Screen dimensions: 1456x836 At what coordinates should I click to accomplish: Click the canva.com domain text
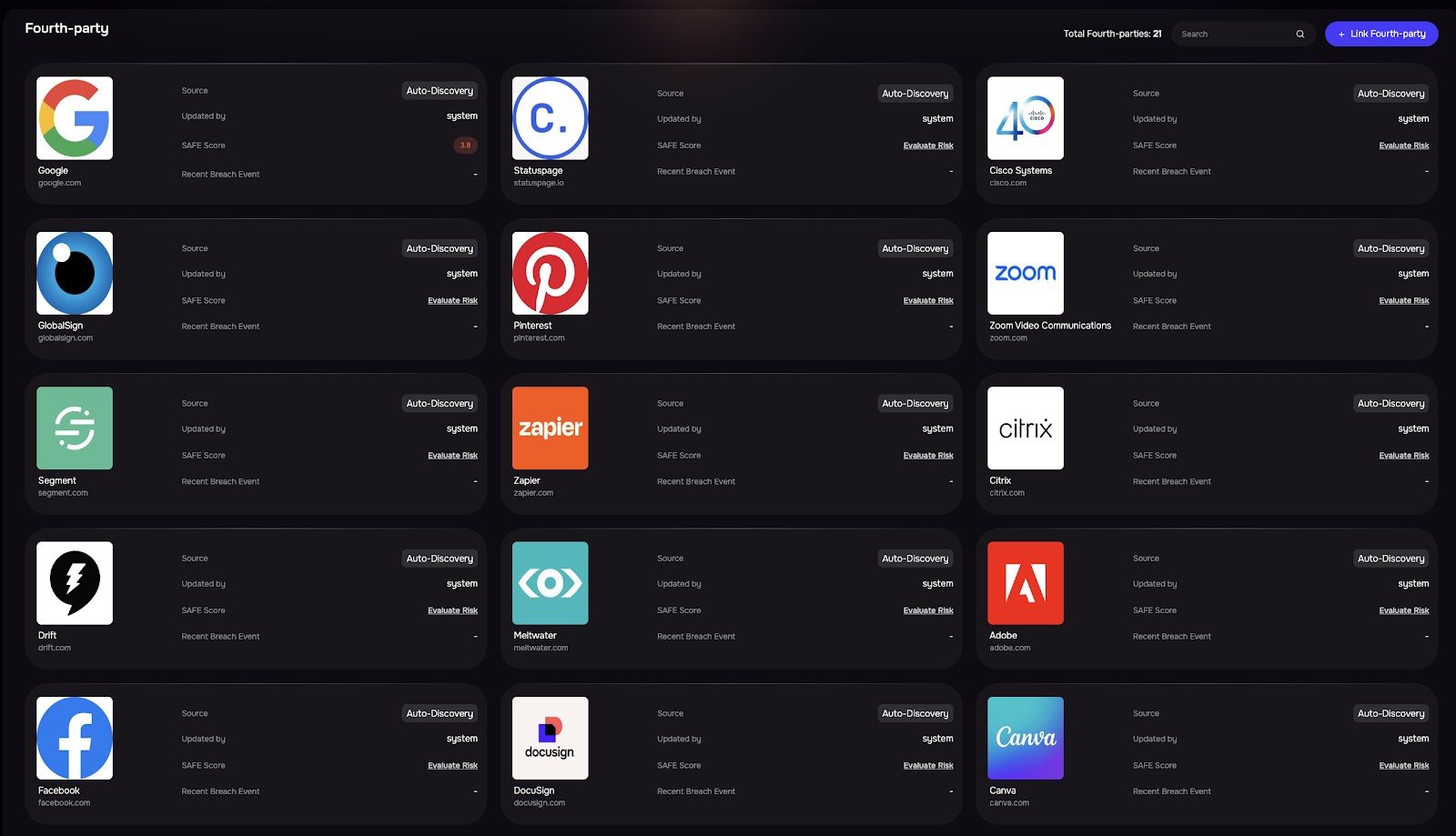click(1009, 803)
